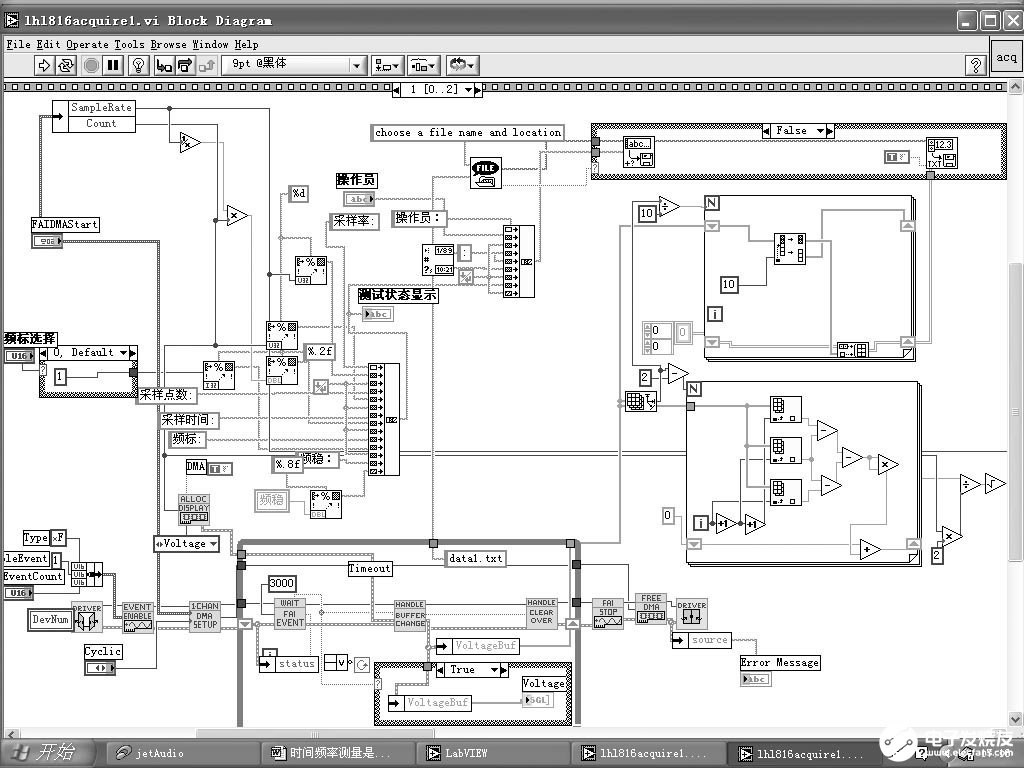Click the horizontal scrollbar left arrow
The image size is (1024, 768).
click(10, 735)
